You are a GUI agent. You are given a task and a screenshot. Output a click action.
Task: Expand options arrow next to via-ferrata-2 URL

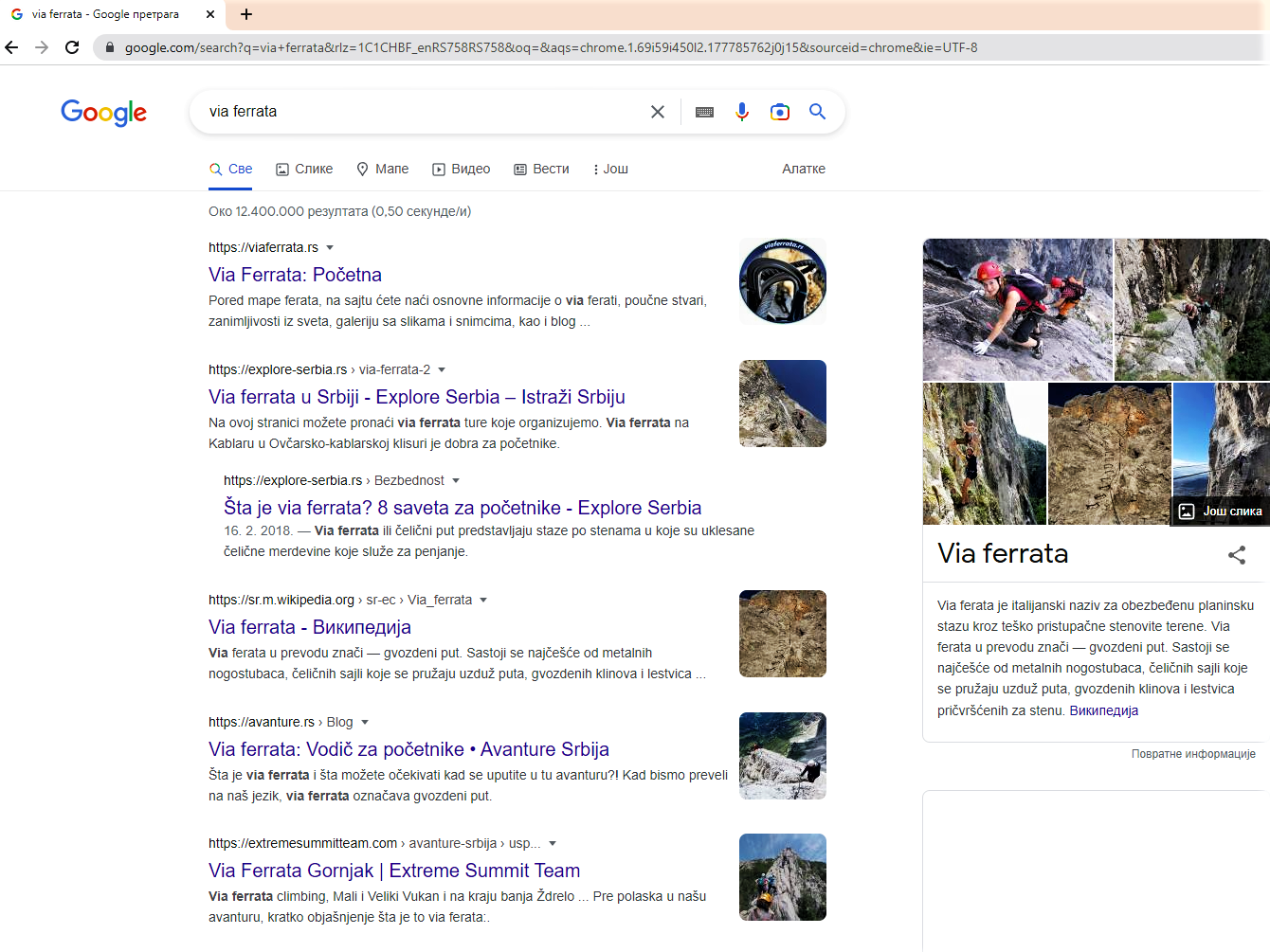pyautogui.click(x=442, y=370)
